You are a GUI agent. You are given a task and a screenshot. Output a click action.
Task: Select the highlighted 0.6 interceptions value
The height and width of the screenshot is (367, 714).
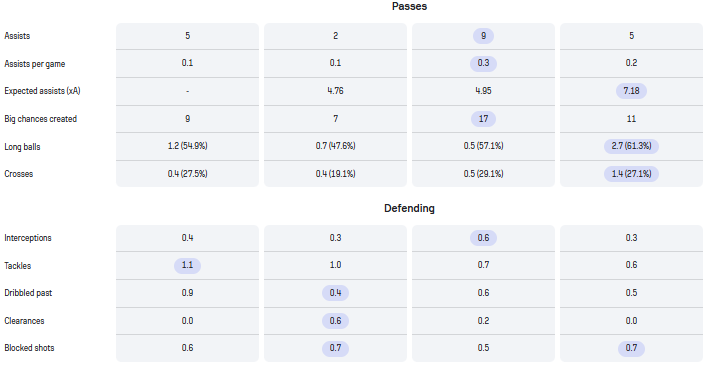(x=483, y=238)
